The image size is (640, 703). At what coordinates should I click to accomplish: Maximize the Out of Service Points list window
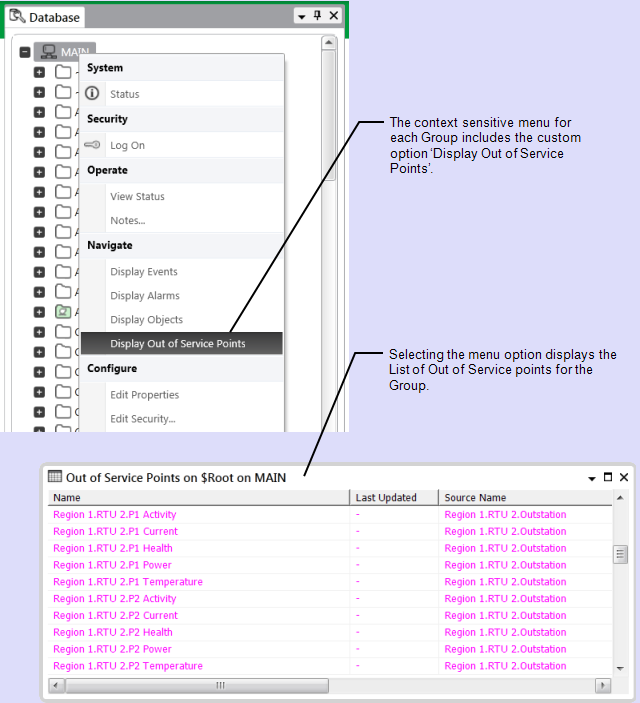point(608,477)
